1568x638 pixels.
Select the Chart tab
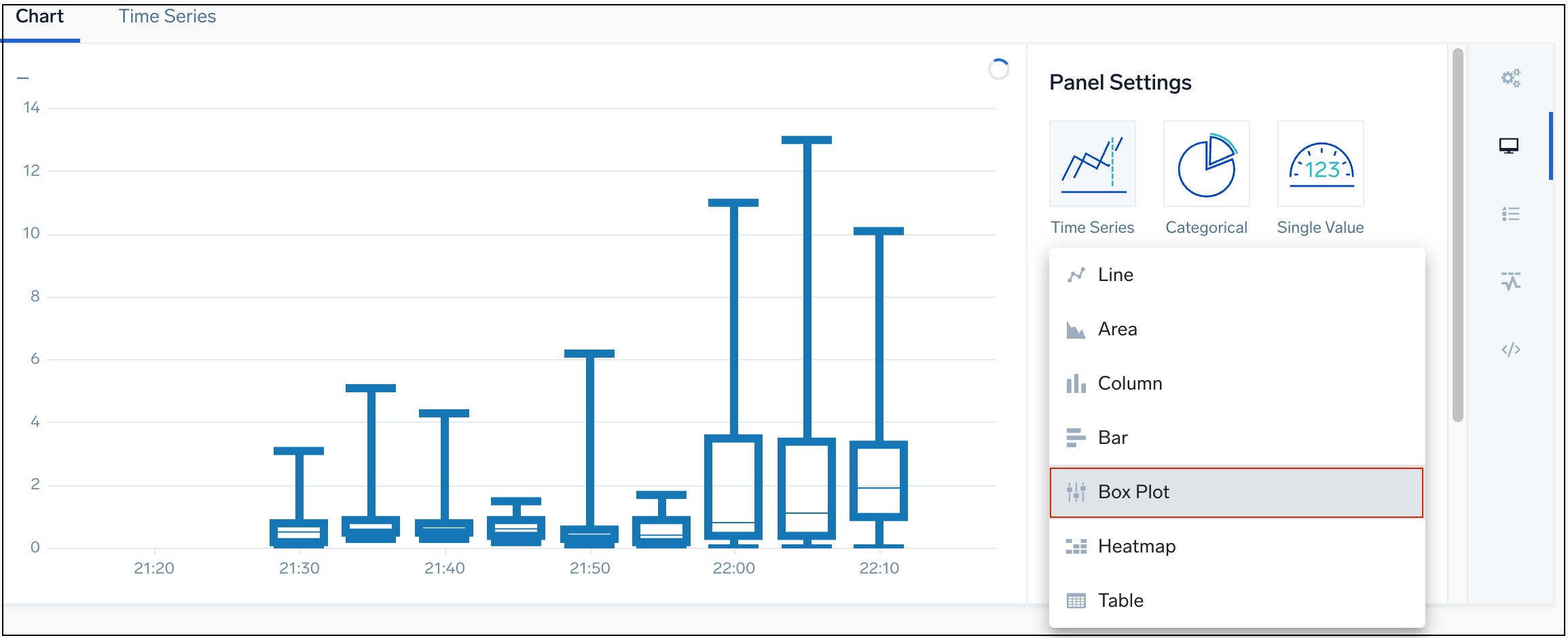[40, 16]
